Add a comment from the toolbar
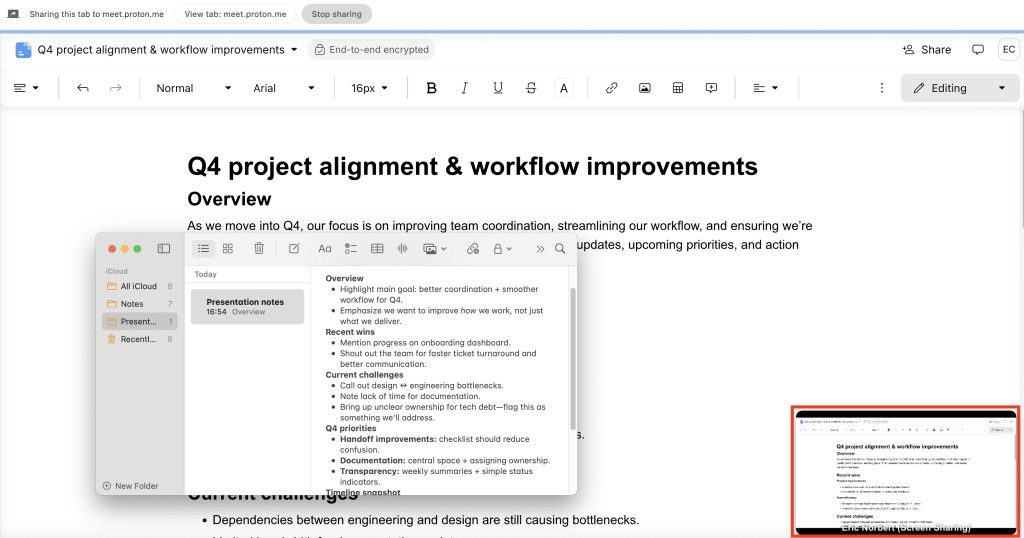 click(x=711, y=88)
